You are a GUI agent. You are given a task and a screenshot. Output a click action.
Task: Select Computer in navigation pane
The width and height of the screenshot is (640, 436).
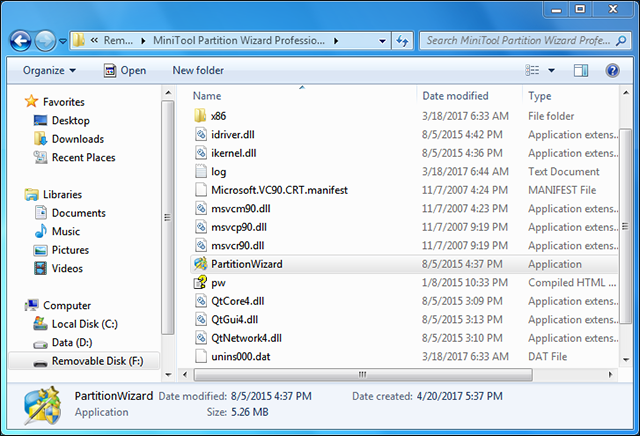[x=58, y=305]
